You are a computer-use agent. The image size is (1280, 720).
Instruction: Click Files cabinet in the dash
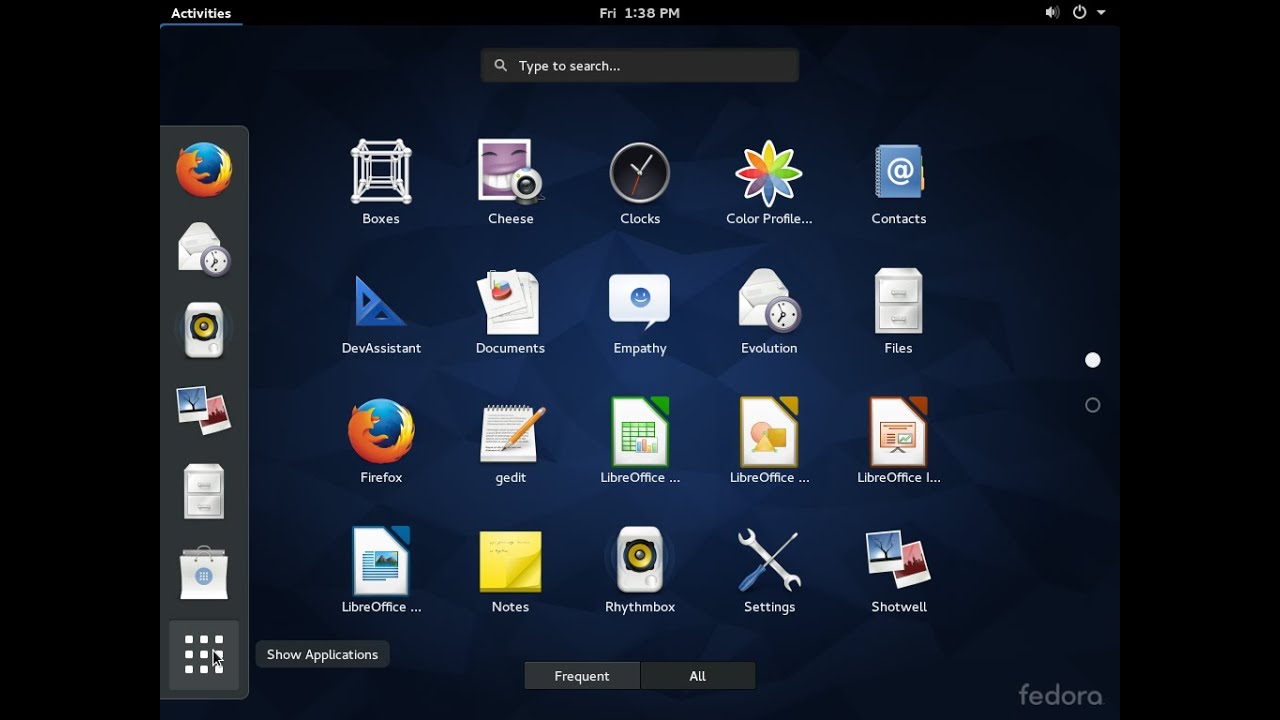(x=204, y=491)
